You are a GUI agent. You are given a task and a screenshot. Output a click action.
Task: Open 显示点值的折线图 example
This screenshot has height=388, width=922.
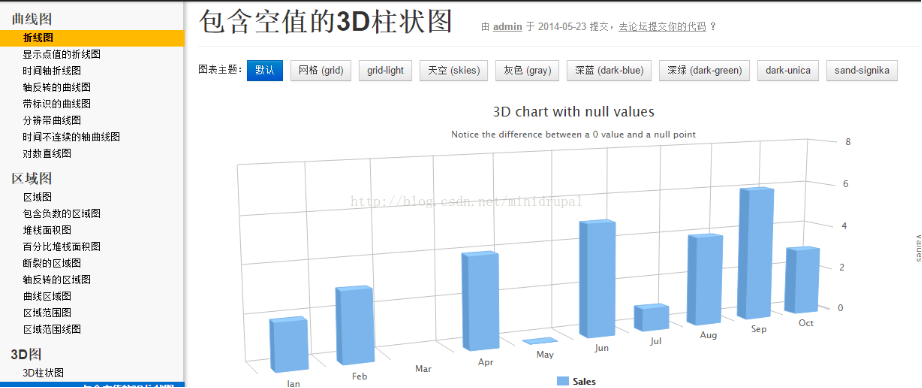(x=62, y=54)
